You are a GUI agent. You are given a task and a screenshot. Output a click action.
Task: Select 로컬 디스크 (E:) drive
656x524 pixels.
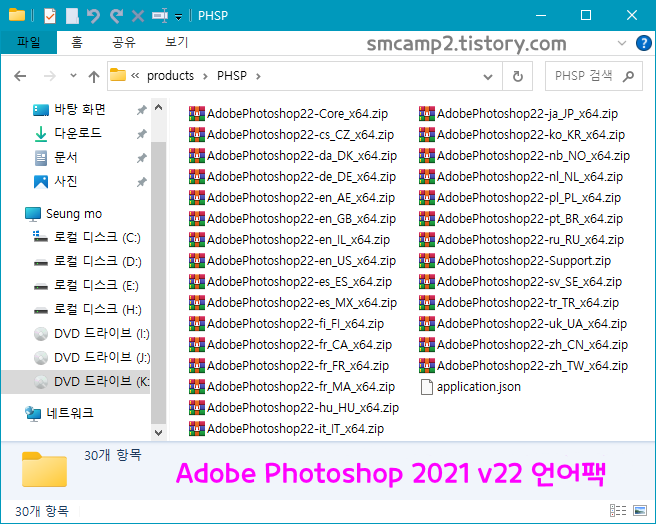click(96, 285)
